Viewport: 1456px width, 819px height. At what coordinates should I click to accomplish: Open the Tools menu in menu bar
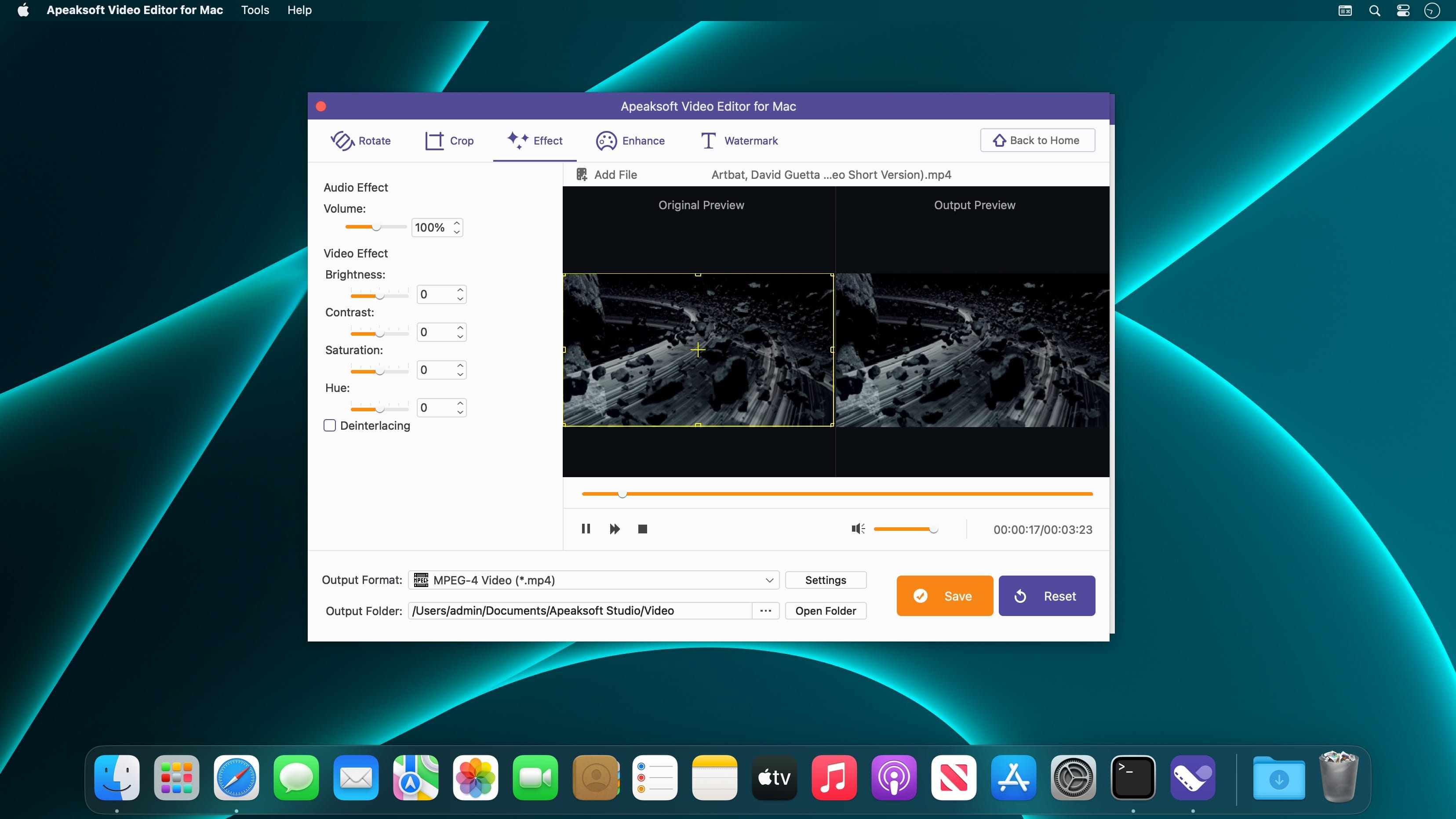255,10
